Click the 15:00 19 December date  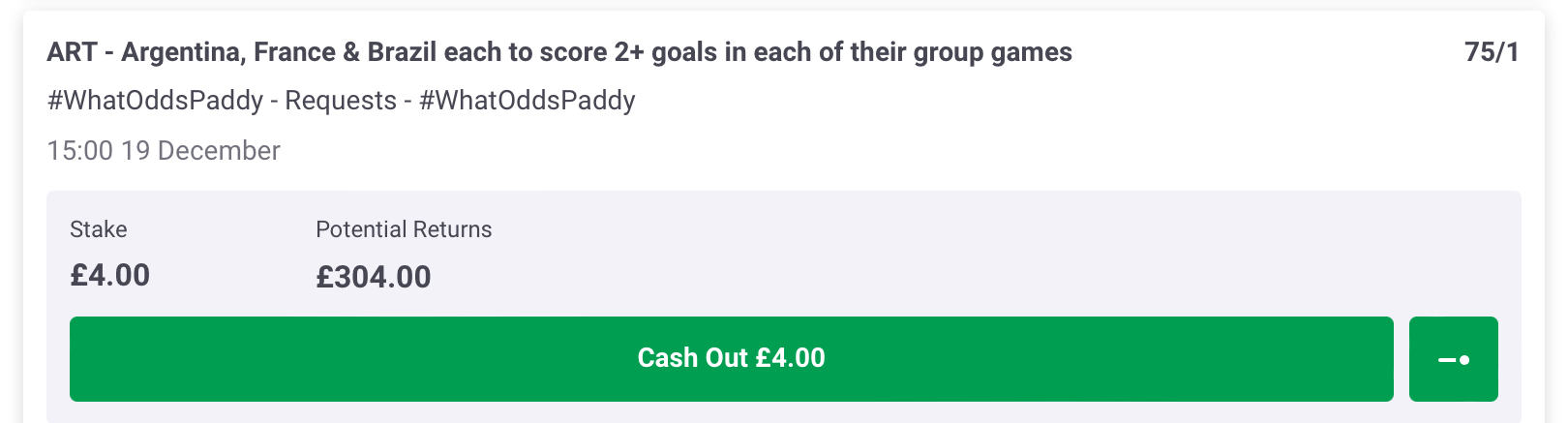click(164, 151)
